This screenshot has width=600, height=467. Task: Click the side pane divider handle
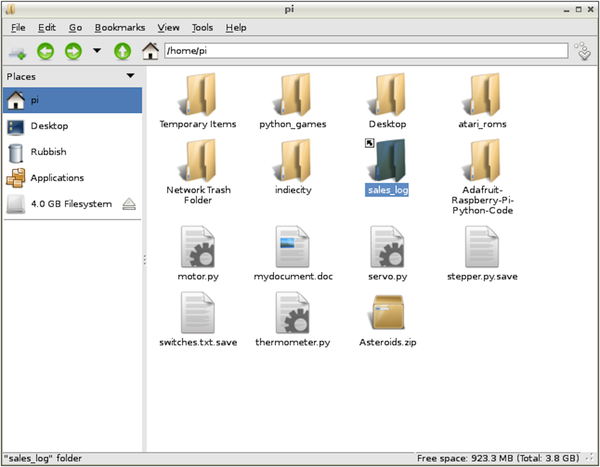(x=145, y=259)
